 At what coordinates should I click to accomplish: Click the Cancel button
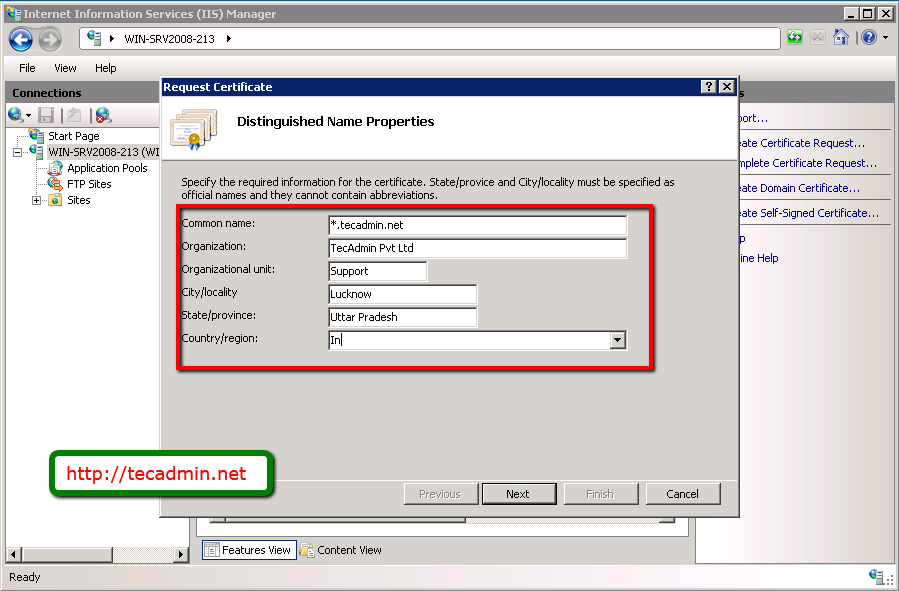tap(683, 494)
